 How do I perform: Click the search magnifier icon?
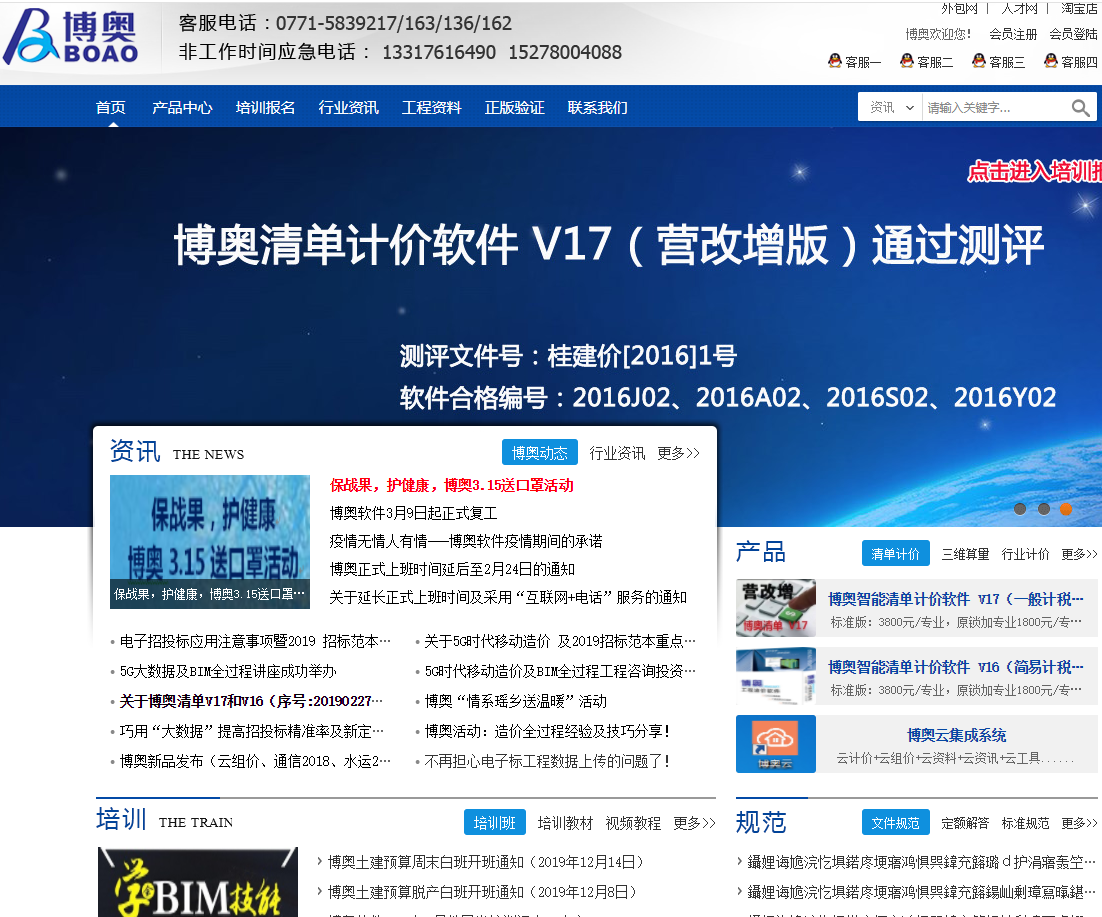tap(1080, 108)
